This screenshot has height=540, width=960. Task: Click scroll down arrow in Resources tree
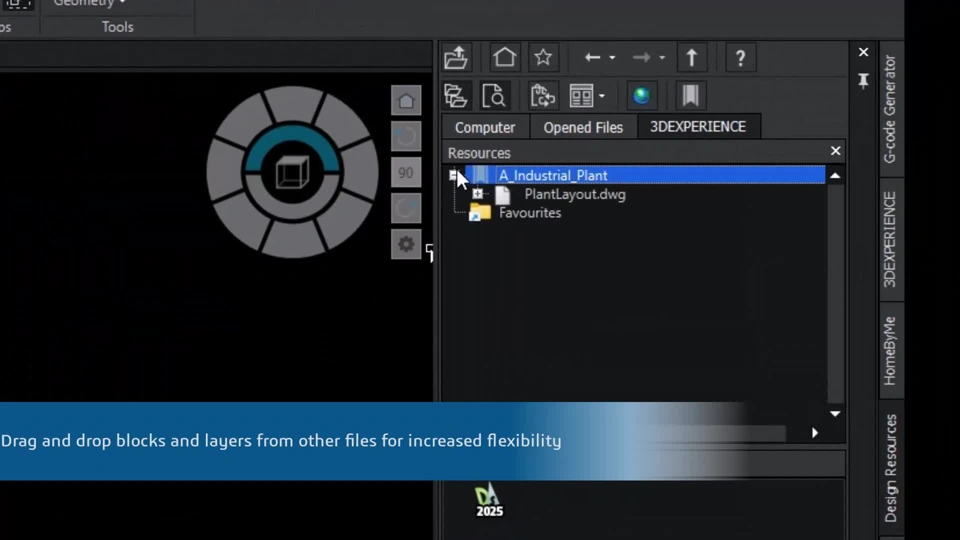click(x=835, y=414)
